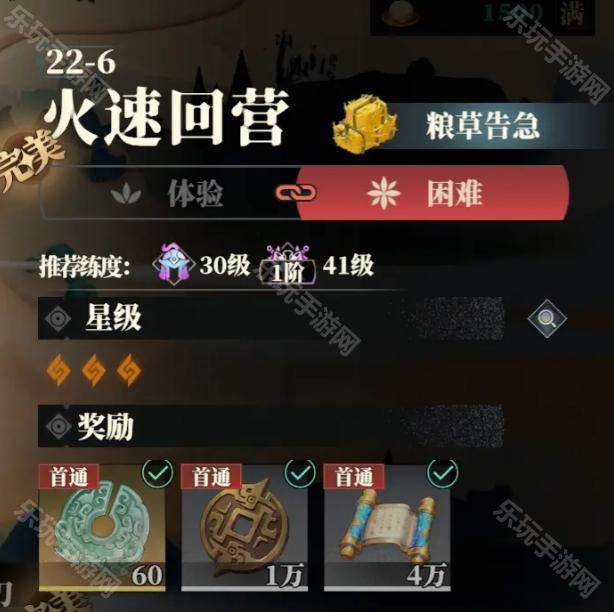This screenshot has width=614, height=612.
Task: Switch to the 困难 difficulty tab
Action: click(x=432, y=193)
